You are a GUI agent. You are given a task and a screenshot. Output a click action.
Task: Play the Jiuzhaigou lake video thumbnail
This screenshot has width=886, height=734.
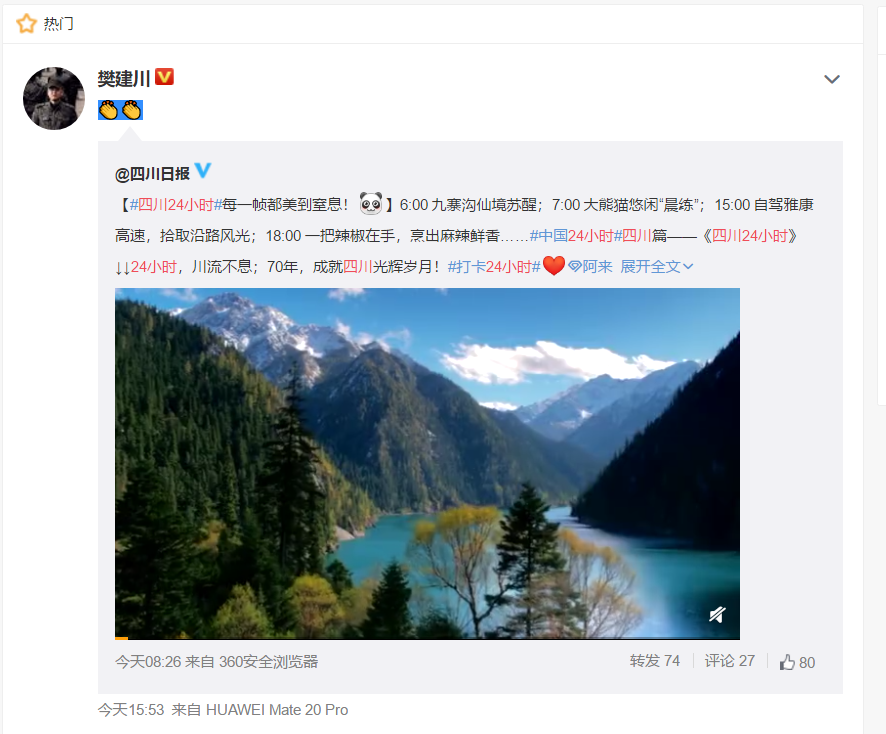click(x=427, y=463)
